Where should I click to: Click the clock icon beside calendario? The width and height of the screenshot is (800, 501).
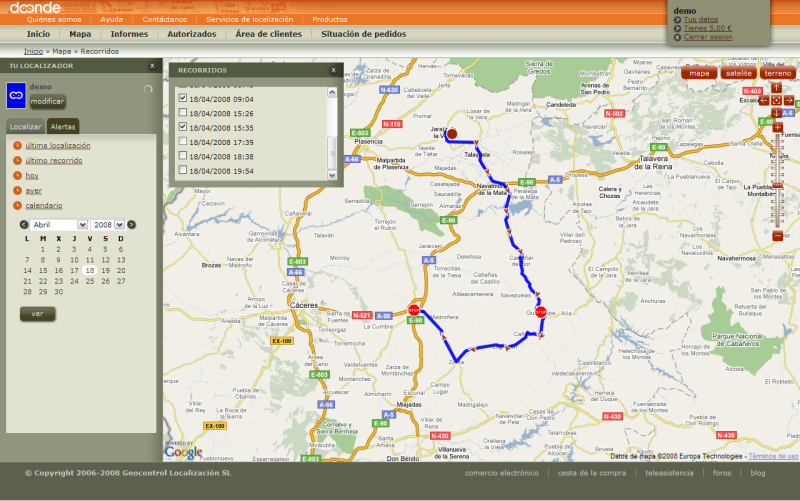[17, 205]
